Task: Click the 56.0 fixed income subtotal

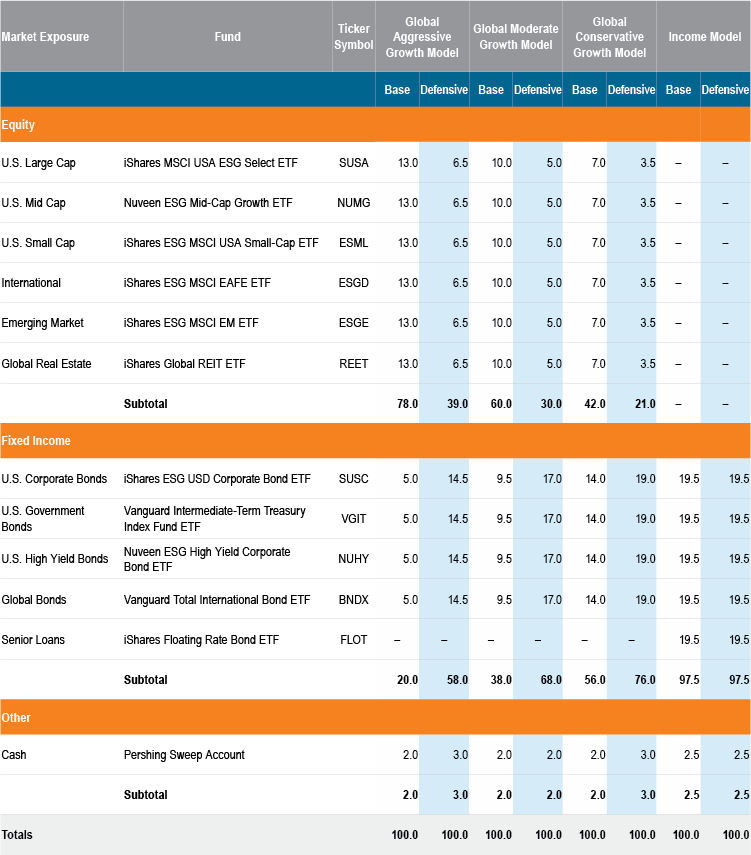Action: pyautogui.click(x=595, y=680)
